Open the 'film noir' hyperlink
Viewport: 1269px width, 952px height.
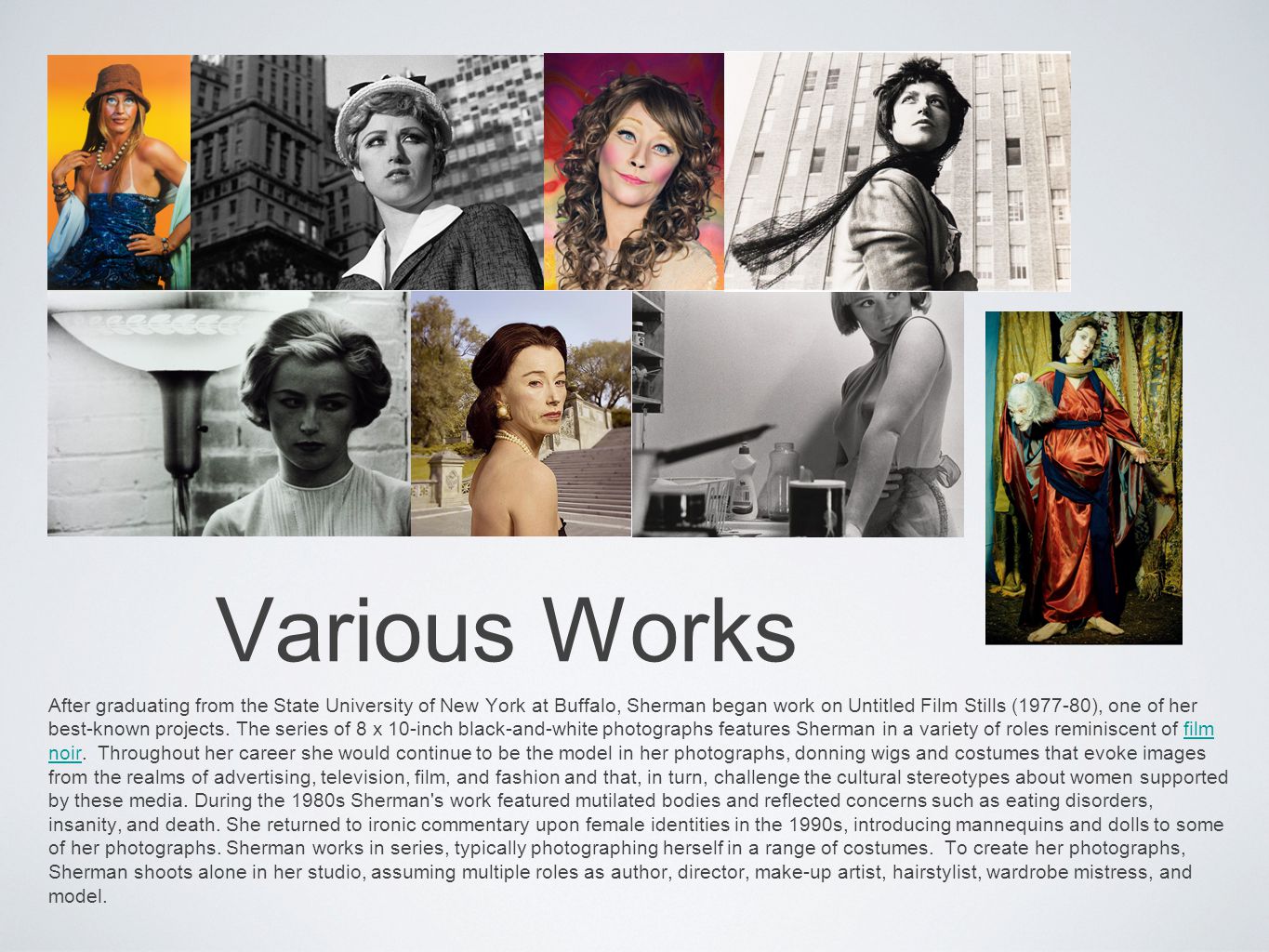pyautogui.click(x=1198, y=729)
